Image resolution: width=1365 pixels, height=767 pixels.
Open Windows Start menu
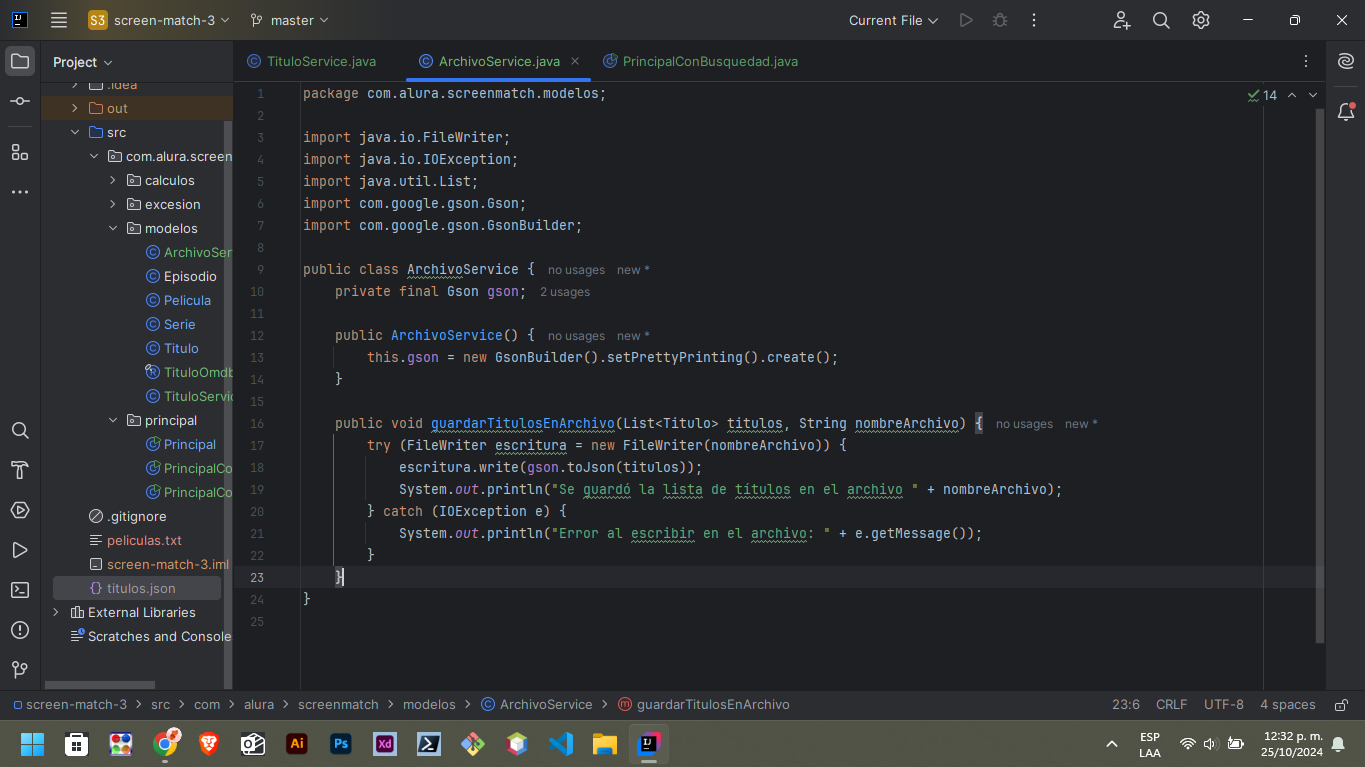(x=33, y=744)
